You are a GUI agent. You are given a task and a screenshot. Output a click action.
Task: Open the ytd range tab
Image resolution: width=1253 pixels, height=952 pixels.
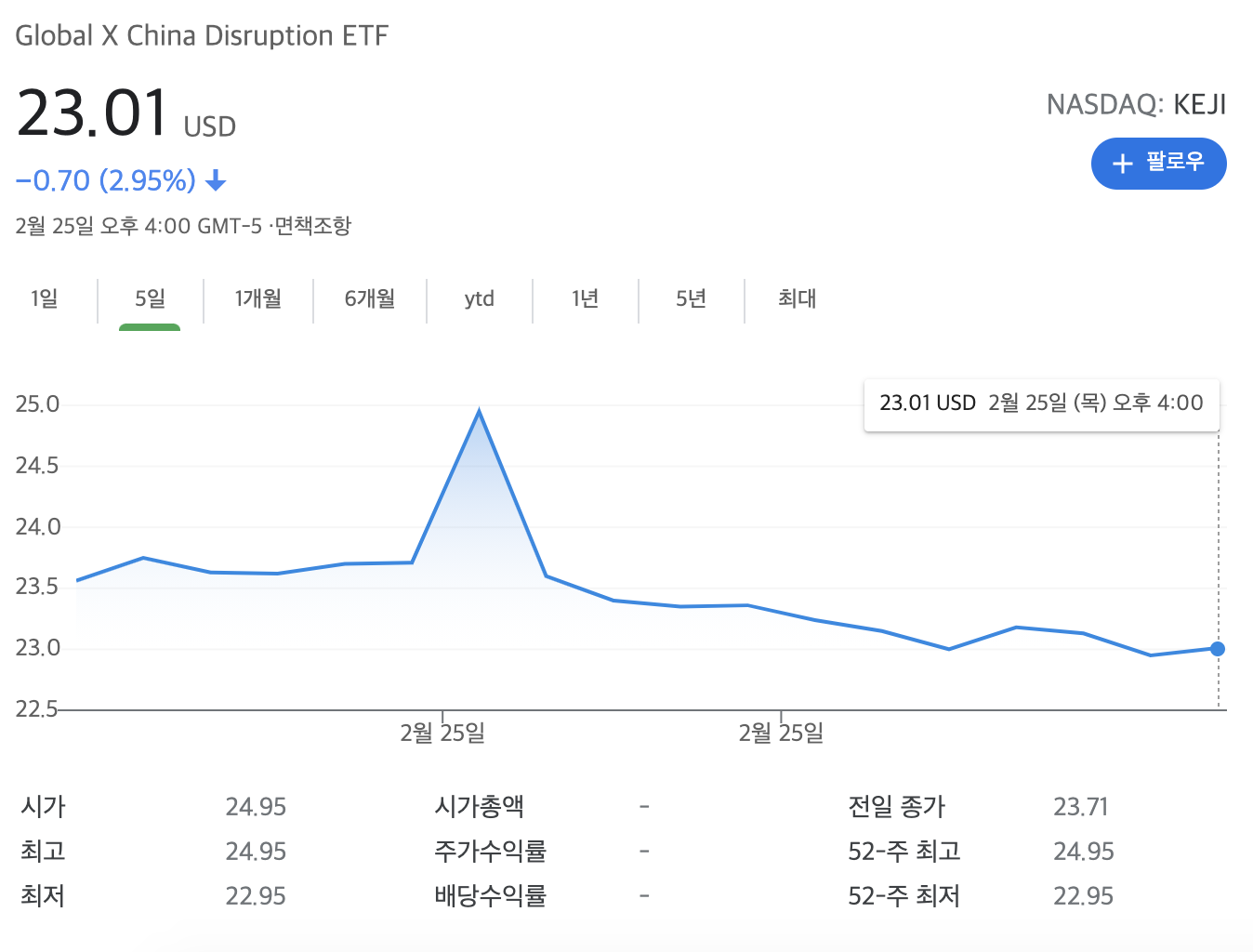coord(479,298)
